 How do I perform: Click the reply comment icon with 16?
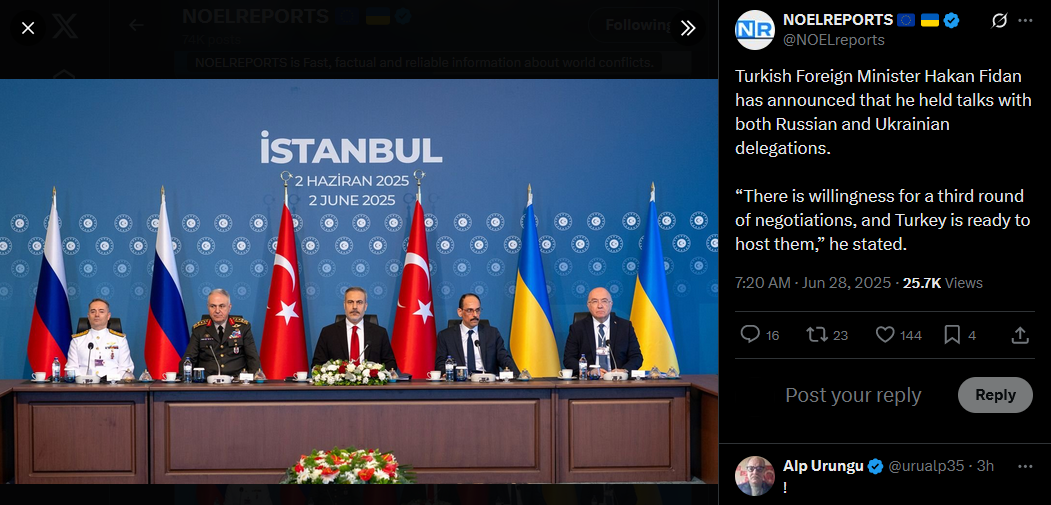(760, 335)
